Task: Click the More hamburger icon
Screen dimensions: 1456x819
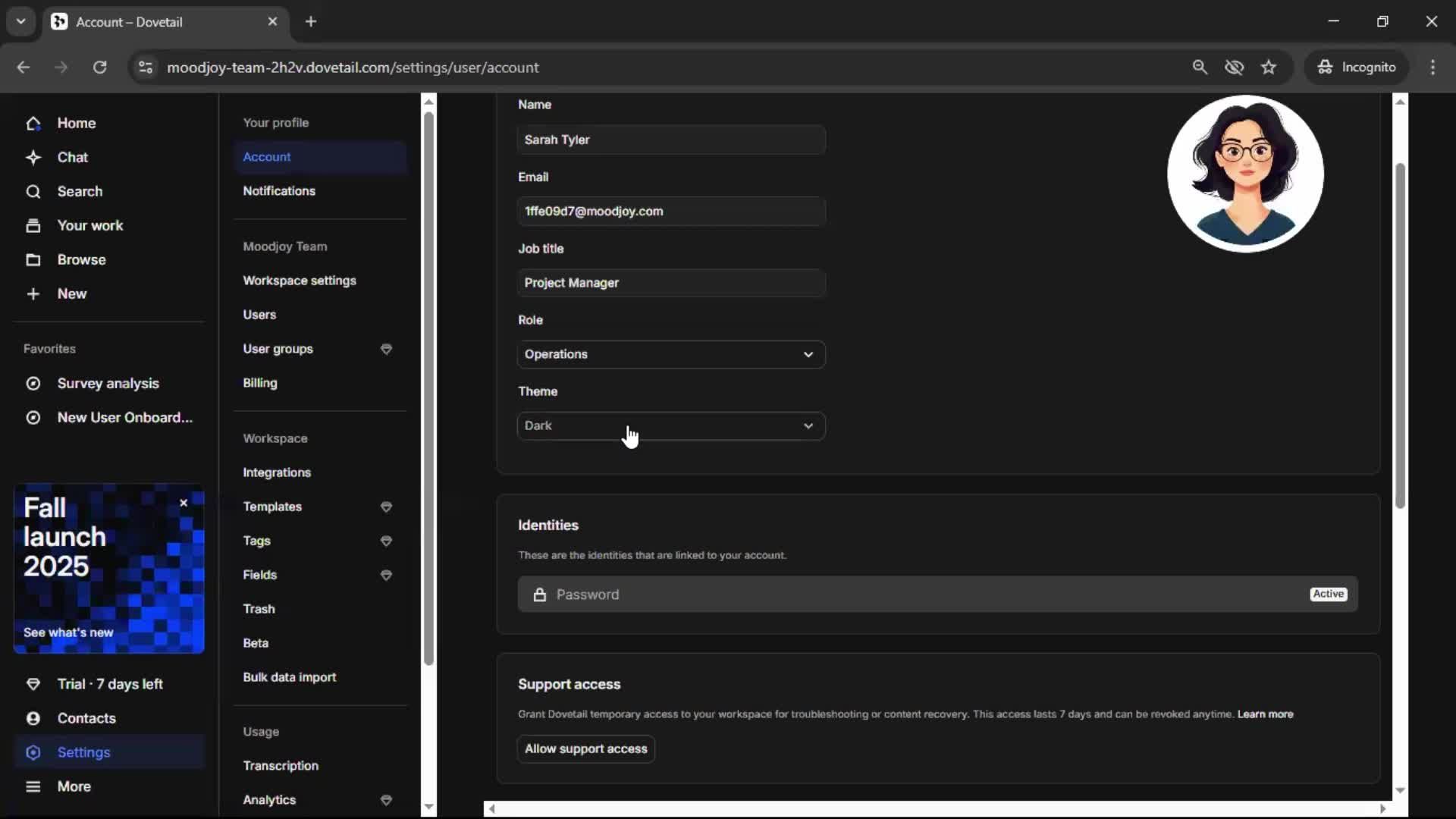Action: (x=33, y=786)
